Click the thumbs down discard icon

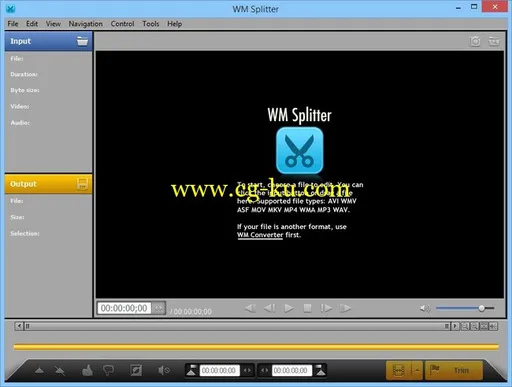pos(108,370)
